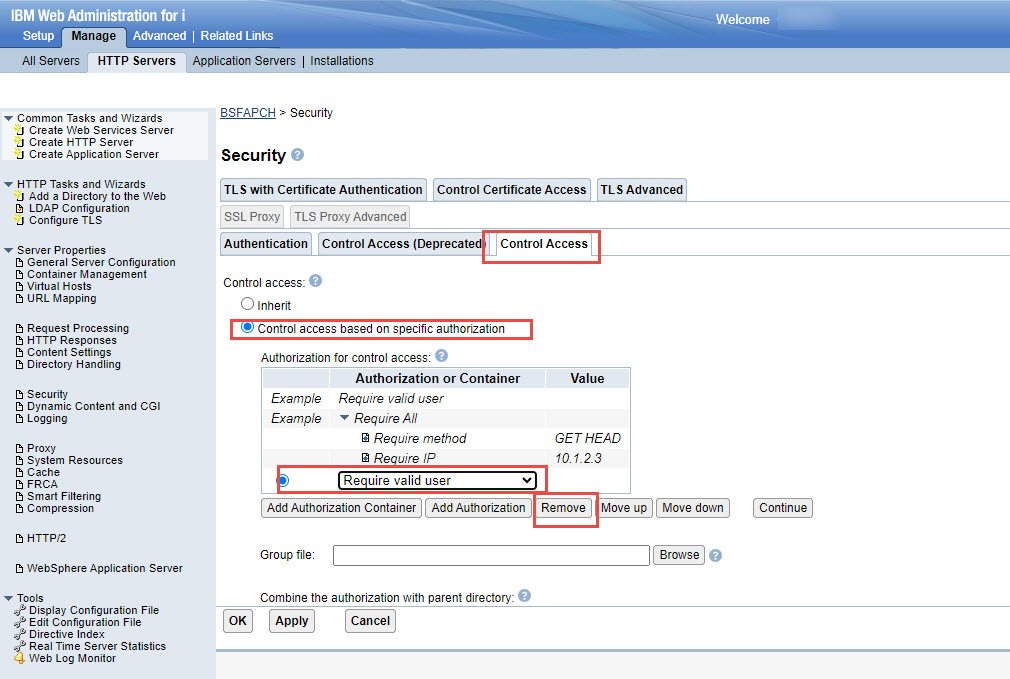Click the Apply button
Screen dimensions: 1010x679
292,621
